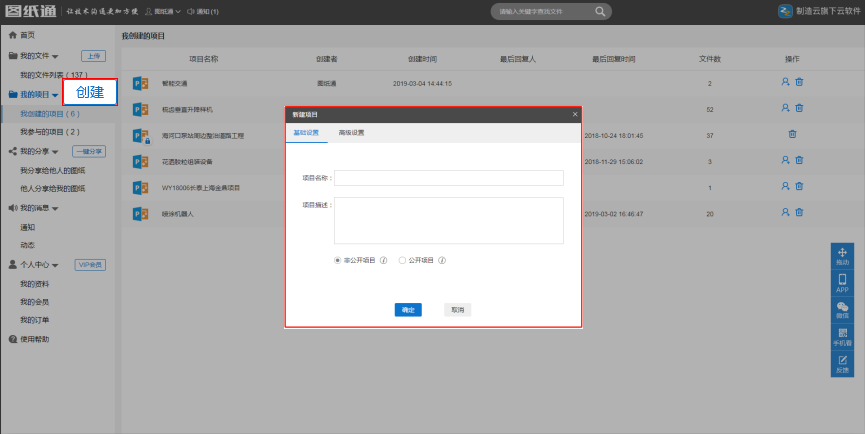Select the 非公开项目 radio button

[338, 260]
